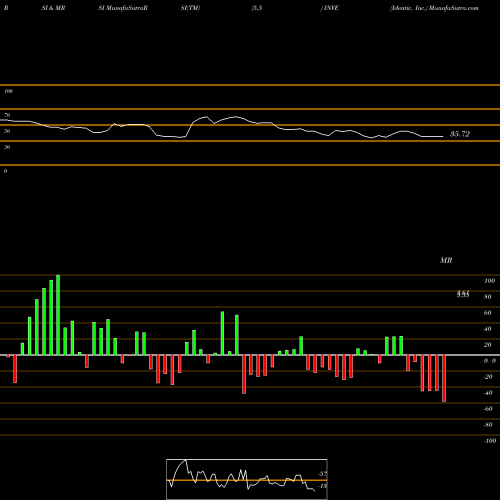Click the "SI & MR" header text
The image size is (500, 500).
53,8
